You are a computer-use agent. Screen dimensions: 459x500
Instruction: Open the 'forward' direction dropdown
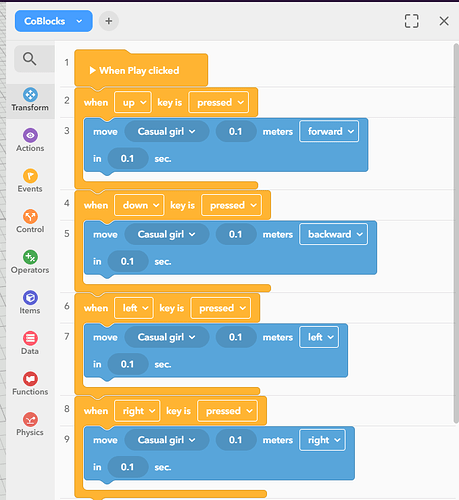pos(329,131)
